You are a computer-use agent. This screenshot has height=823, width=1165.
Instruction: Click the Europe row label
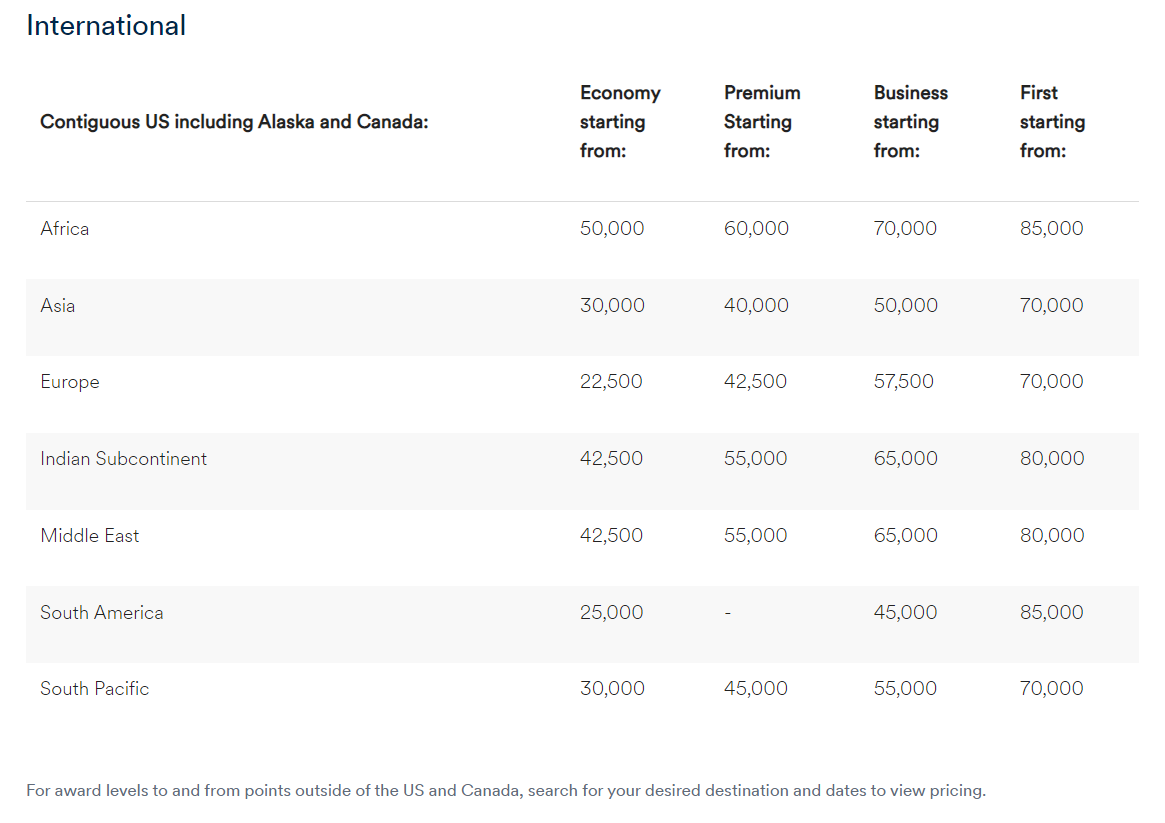(x=70, y=382)
